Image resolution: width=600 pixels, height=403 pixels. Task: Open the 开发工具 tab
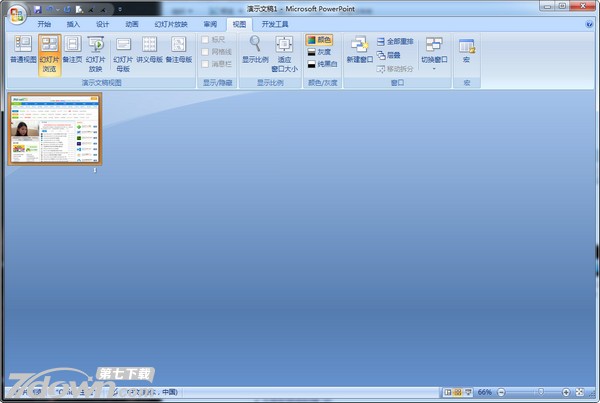point(275,24)
